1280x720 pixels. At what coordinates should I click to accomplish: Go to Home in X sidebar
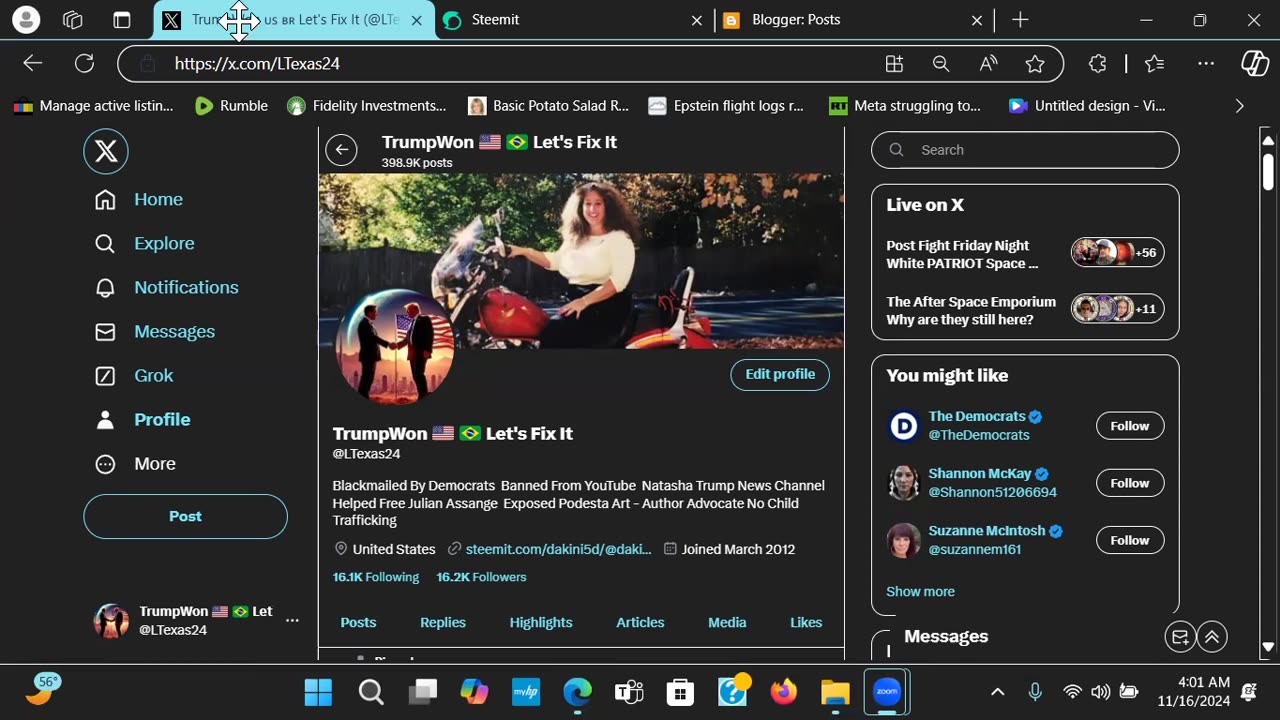(139, 199)
